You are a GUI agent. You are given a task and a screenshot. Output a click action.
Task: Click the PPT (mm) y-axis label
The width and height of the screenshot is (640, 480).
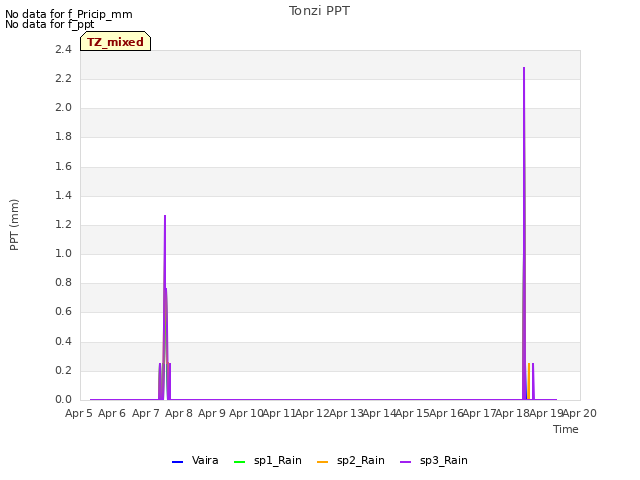pos(14,224)
